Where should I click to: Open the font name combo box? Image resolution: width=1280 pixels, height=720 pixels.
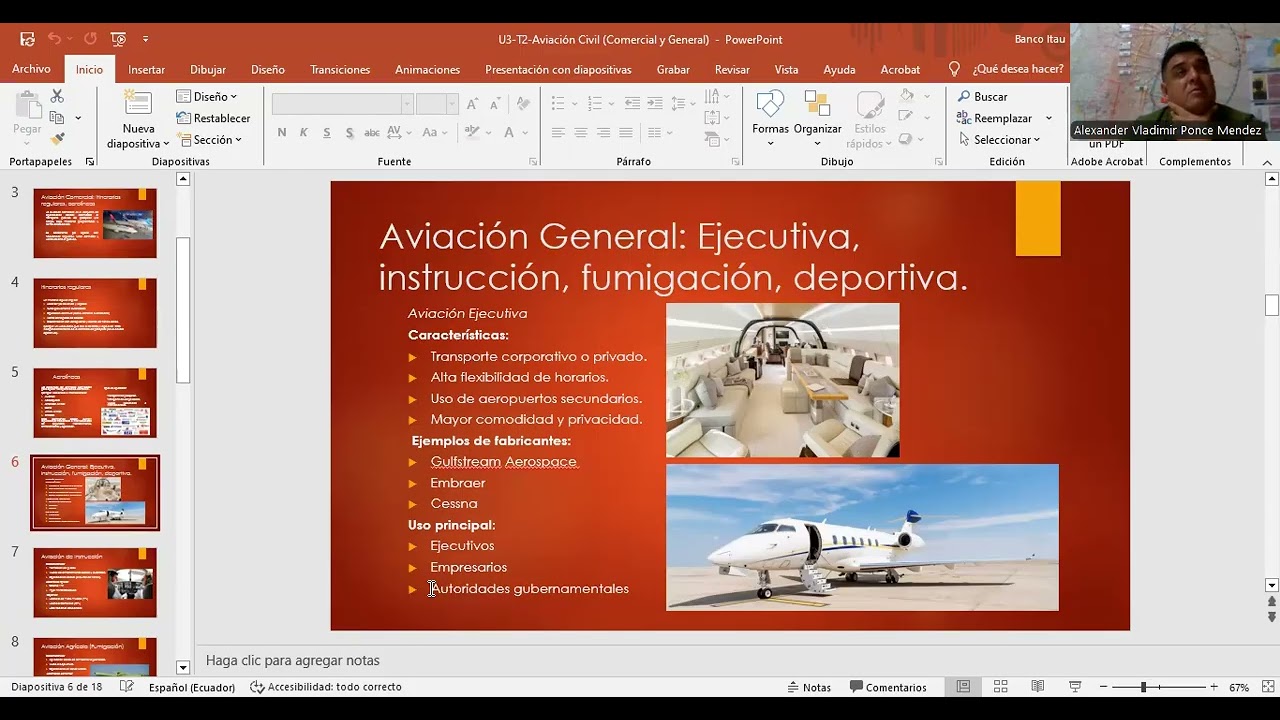342,104
